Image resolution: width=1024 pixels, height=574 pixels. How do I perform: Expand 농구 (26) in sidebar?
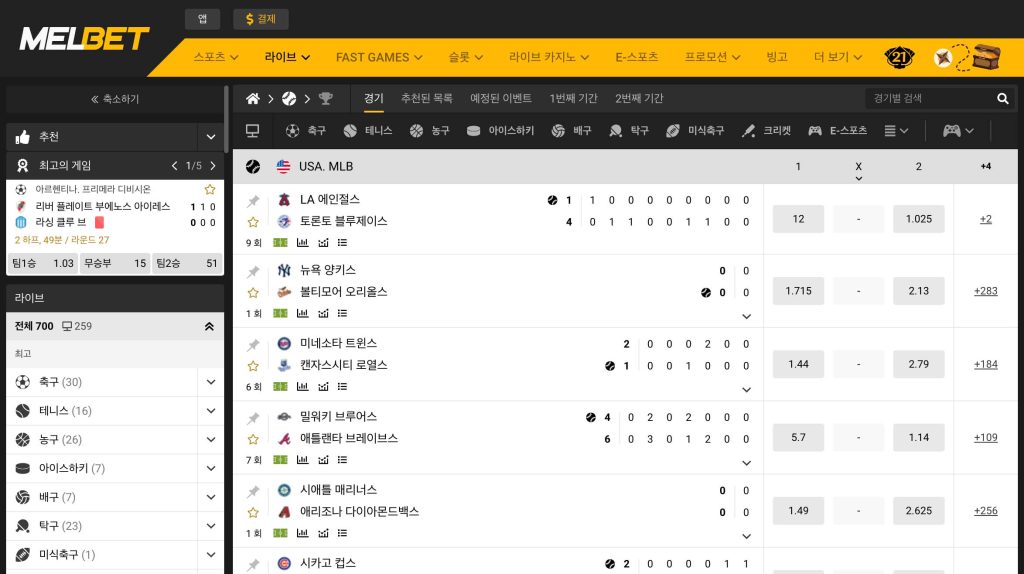pyautogui.click(x=211, y=439)
